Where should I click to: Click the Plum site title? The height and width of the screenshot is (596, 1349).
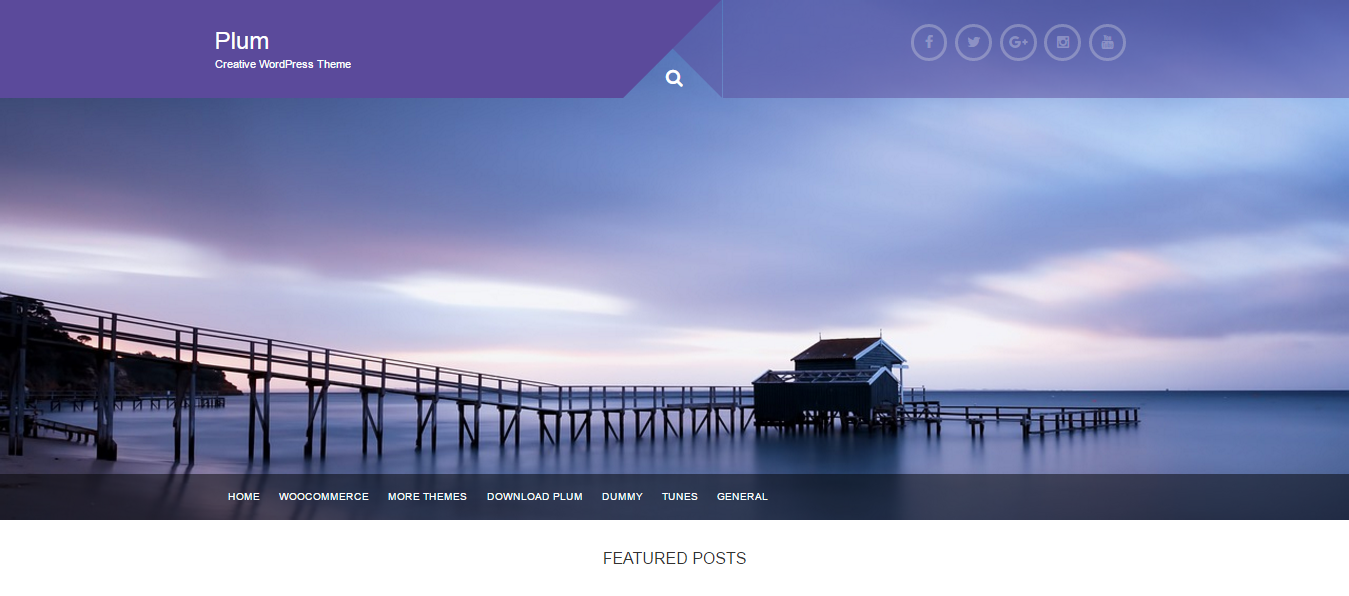(x=242, y=41)
